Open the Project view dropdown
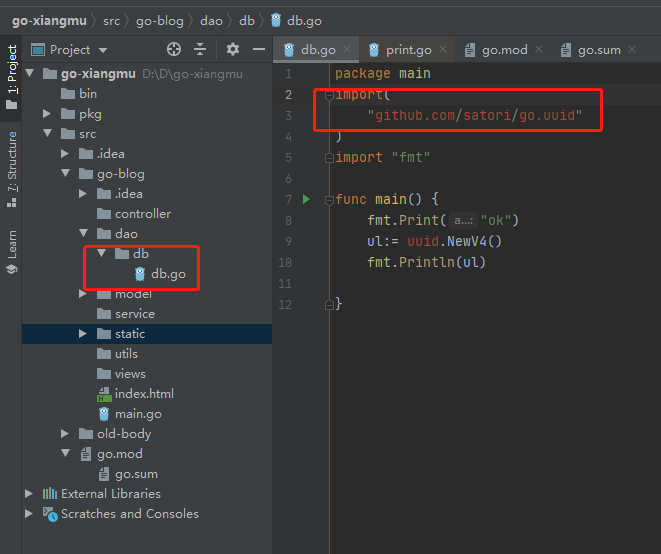661x554 pixels. 69,50
